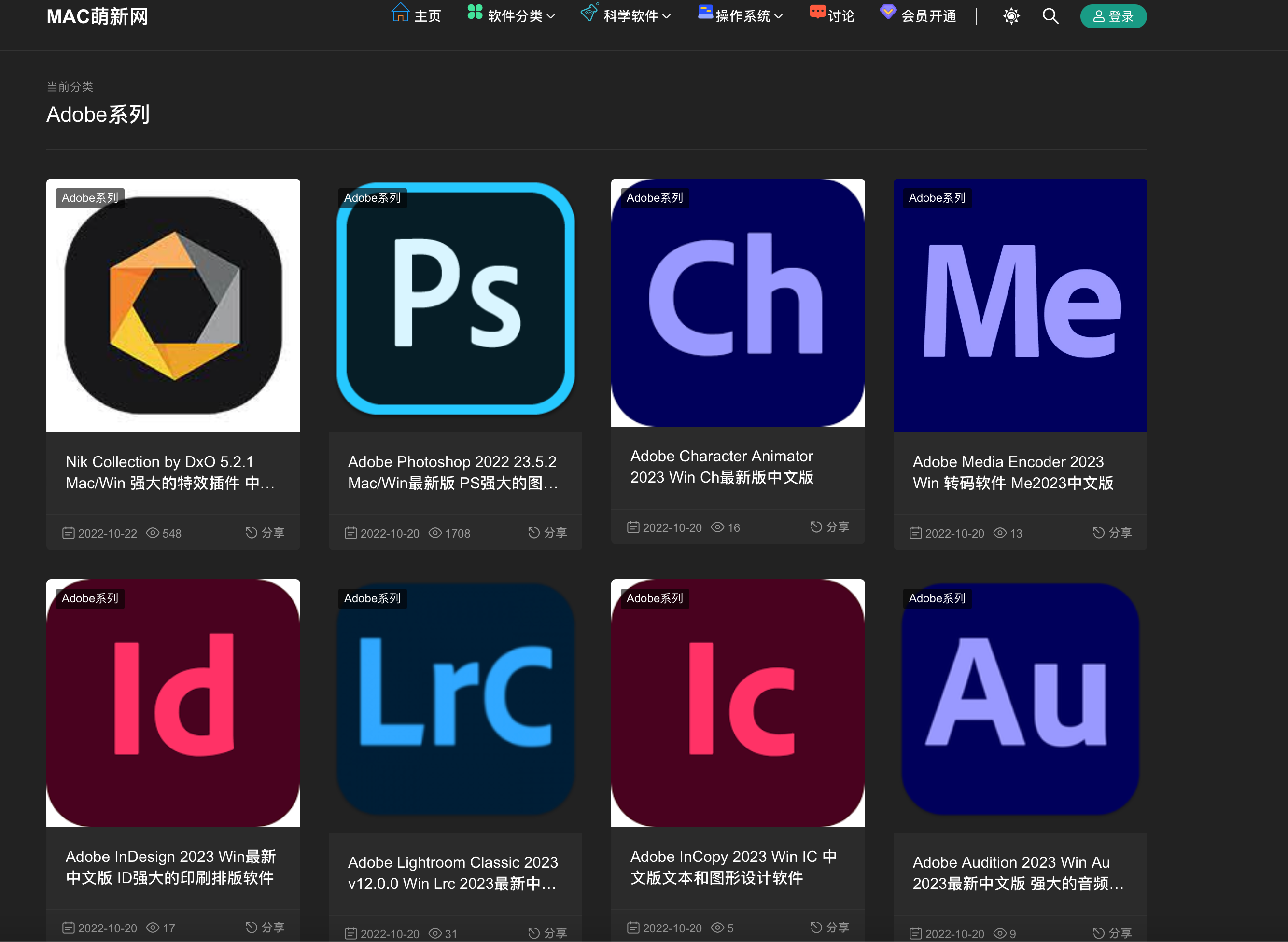1288x942 pixels.
Task: Open the Audition Au icon
Action: tap(1019, 698)
